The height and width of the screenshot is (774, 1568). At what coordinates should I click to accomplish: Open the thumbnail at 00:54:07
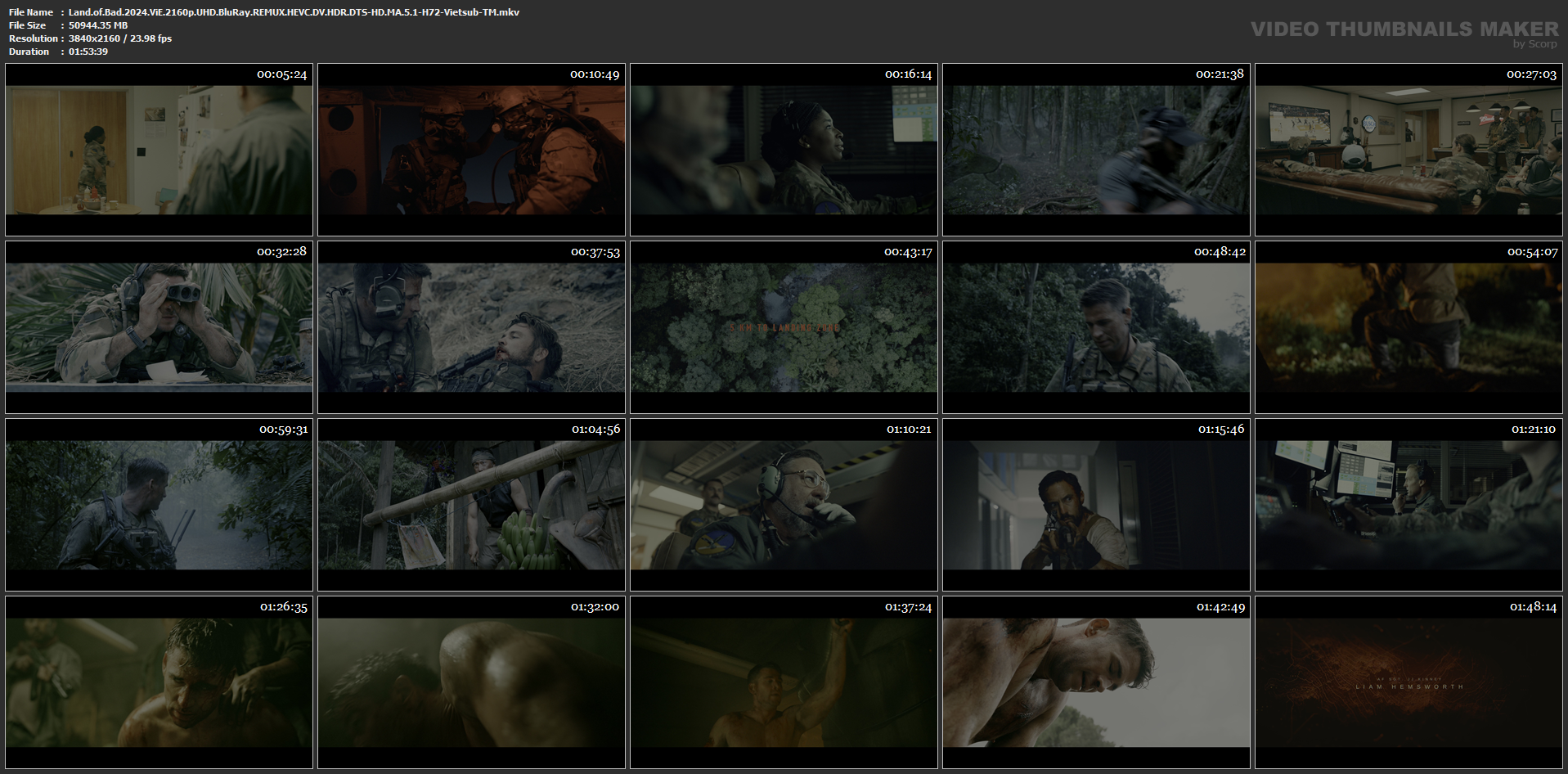[x=1409, y=327]
